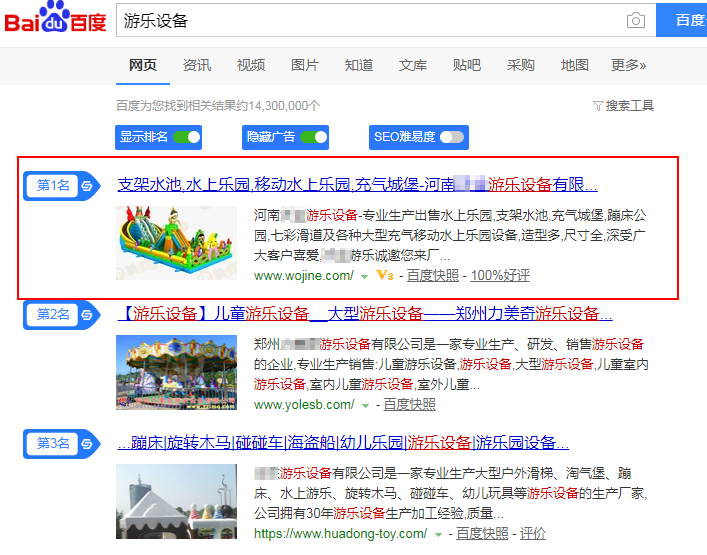Viewport: 707px width, 555px height.
Task: Click the search input containing 游乐设备
Action: [370, 21]
